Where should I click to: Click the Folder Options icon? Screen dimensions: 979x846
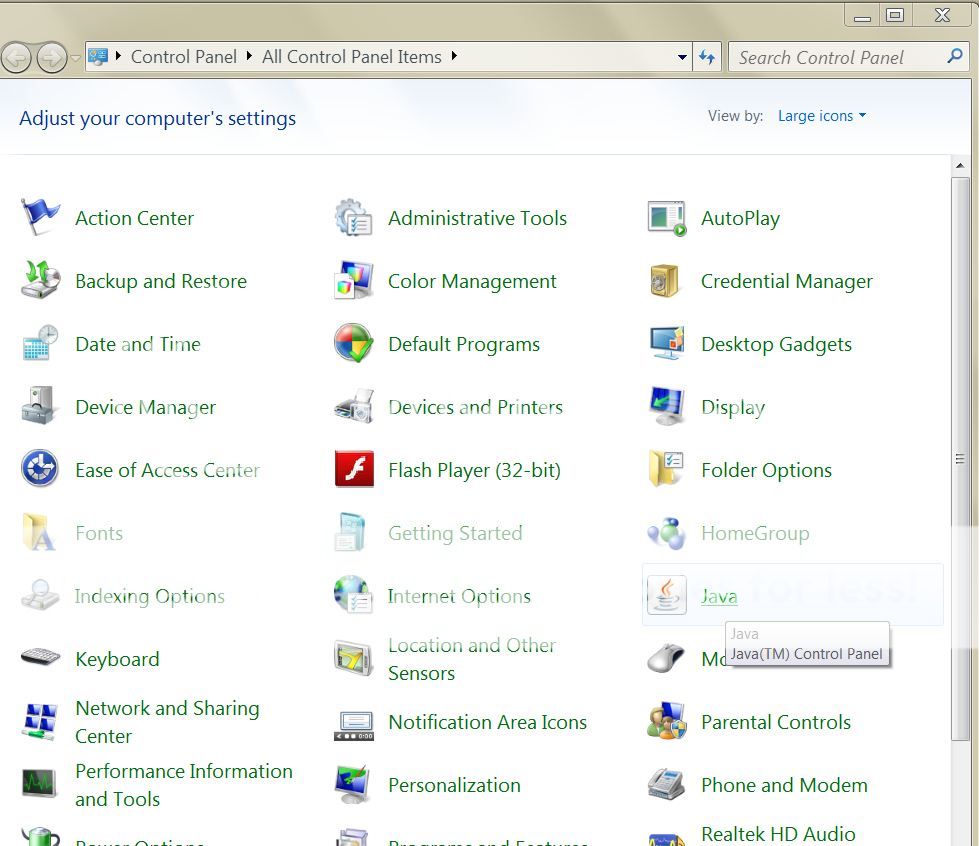pyautogui.click(x=666, y=469)
